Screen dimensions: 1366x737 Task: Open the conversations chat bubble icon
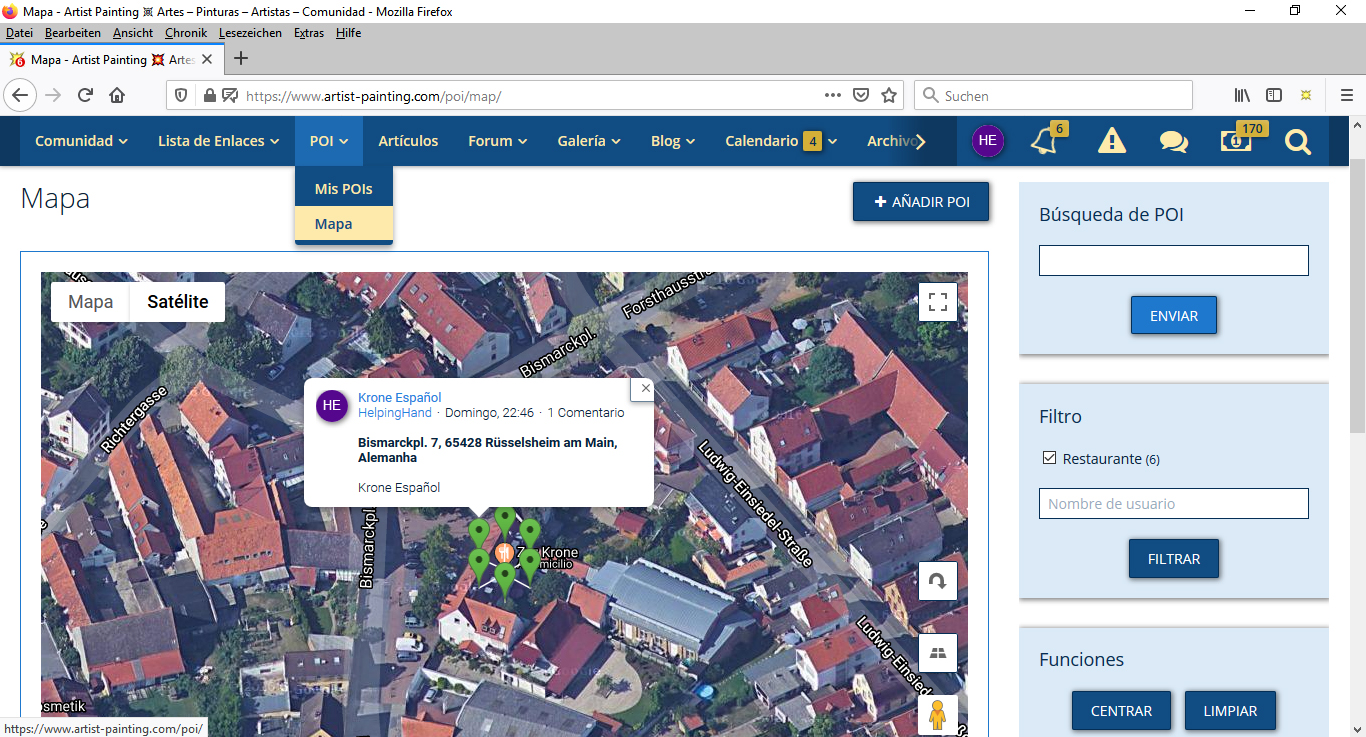click(1173, 141)
